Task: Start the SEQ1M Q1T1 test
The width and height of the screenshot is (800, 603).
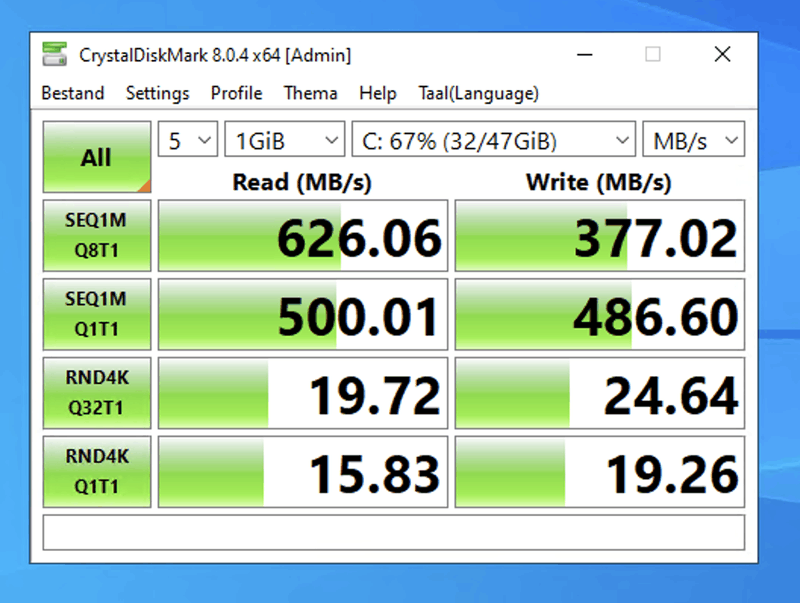Action: click(x=97, y=314)
